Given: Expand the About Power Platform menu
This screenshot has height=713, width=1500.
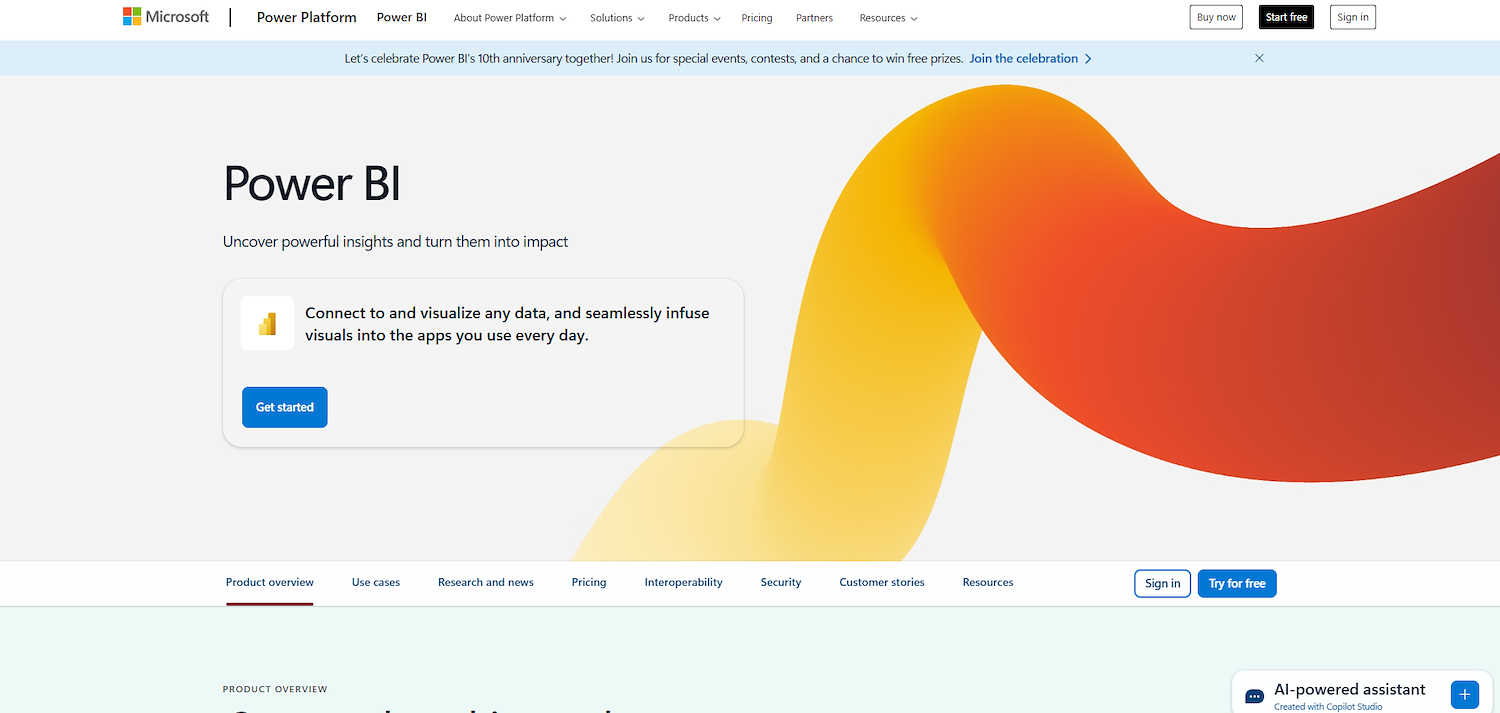Looking at the screenshot, I should pyautogui.click(x=510, y=18).
